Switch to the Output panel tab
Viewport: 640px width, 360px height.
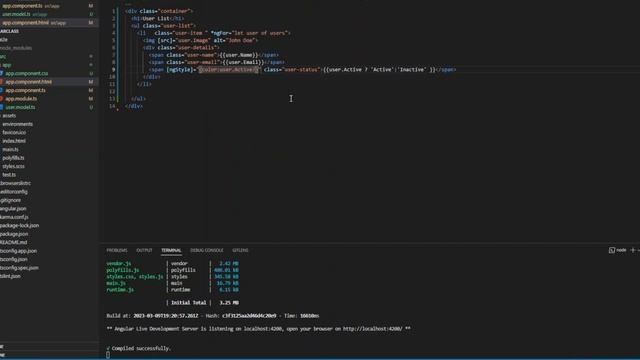point(144,250)
